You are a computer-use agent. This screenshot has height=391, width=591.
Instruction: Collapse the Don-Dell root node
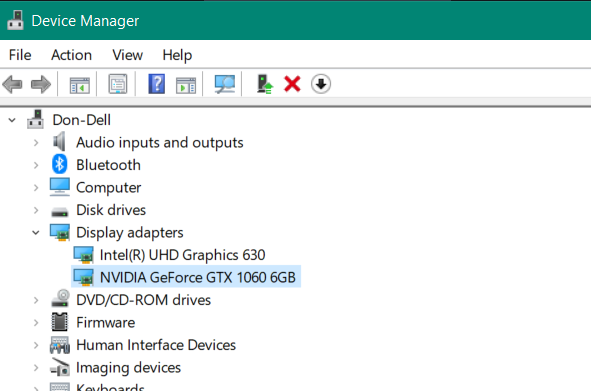[x=12, y=120]
